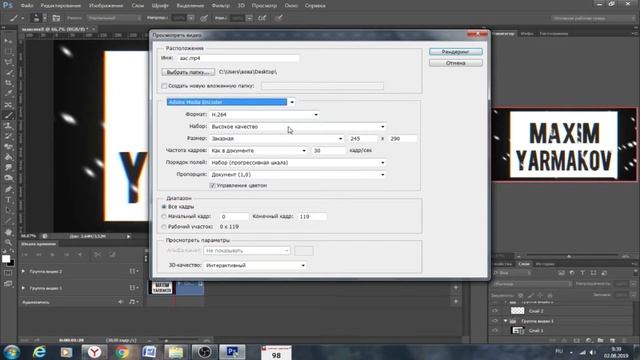Open File Explorer folder in taskbar
Screen dimensions: 640x360
click(x=176, y=352)
